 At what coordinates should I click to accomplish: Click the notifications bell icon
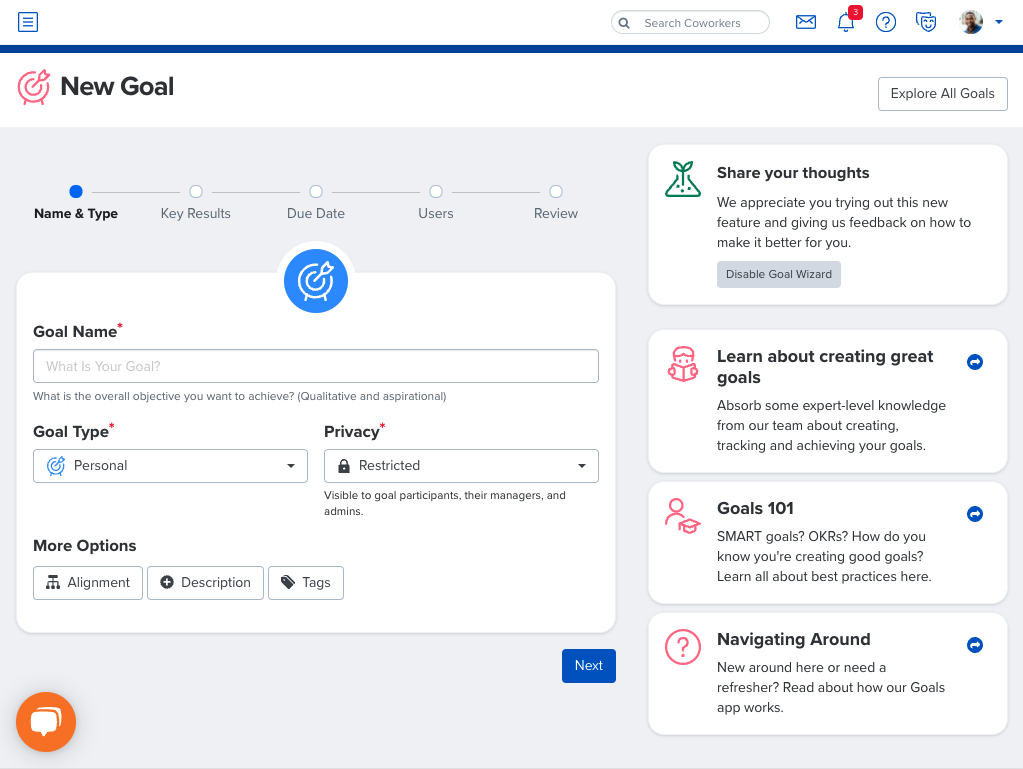pos(846,22)
